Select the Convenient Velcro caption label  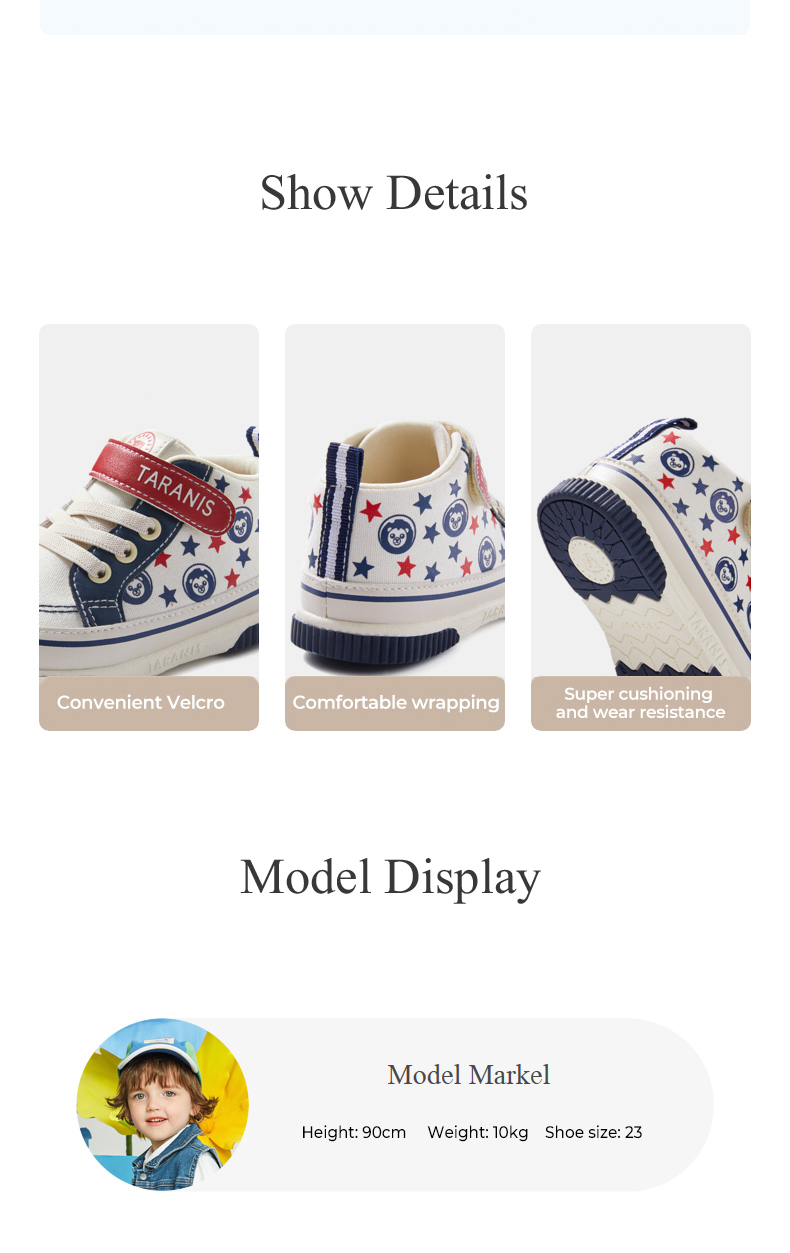tap(141, 703)
